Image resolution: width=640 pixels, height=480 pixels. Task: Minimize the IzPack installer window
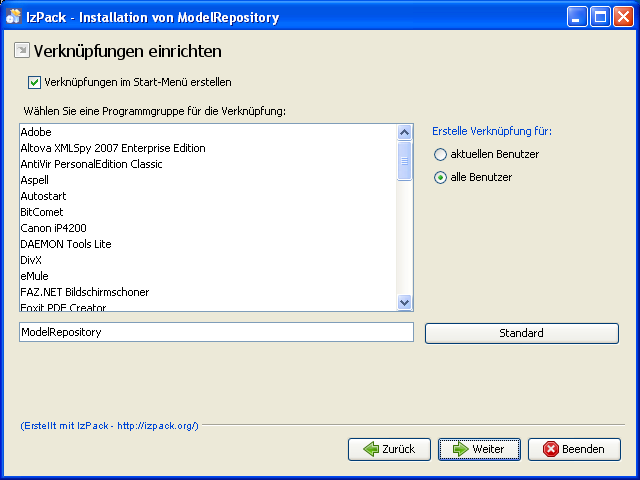[577, 17]
